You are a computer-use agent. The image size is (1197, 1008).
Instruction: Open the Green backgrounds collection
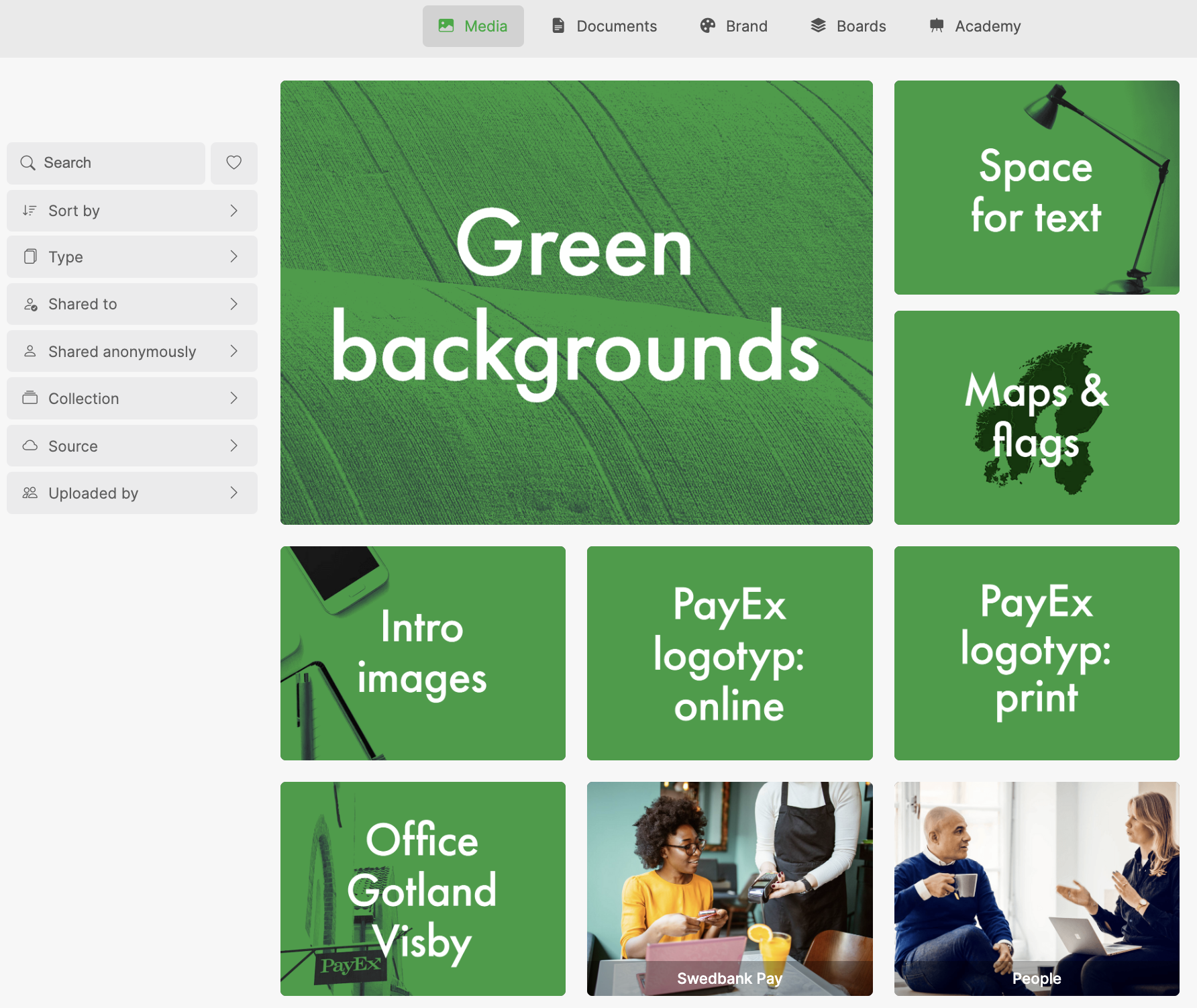(x=576, y=302)
